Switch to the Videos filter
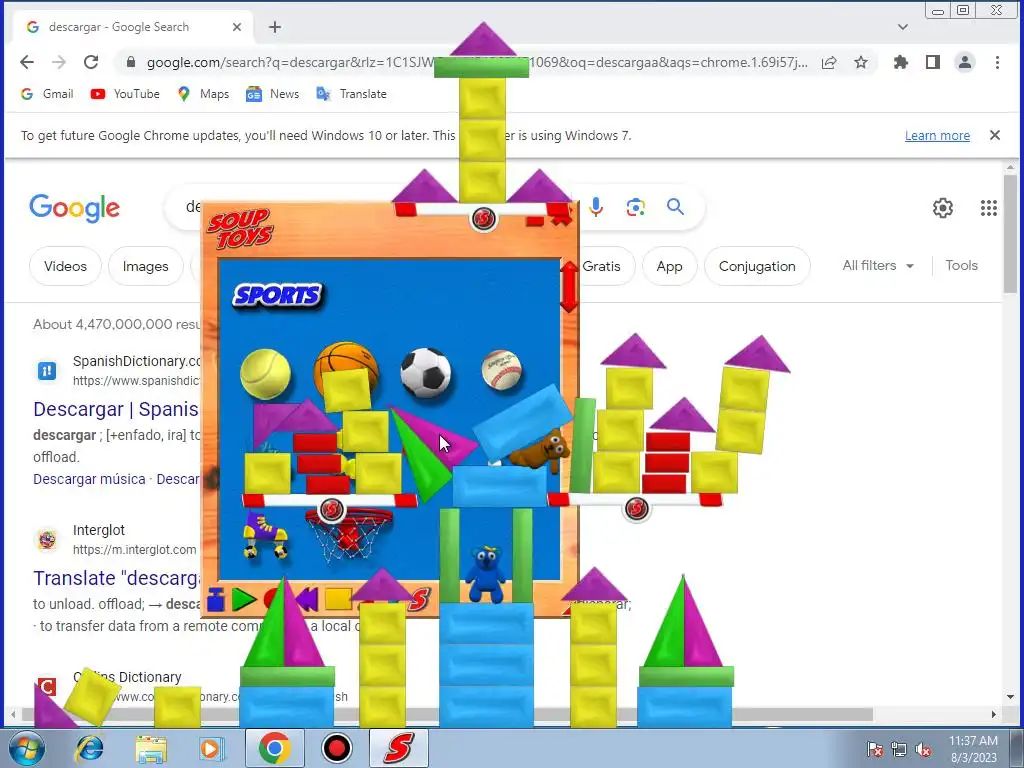Image resolution: width=1024 pixels, height=768 pixels. point(65,266)
